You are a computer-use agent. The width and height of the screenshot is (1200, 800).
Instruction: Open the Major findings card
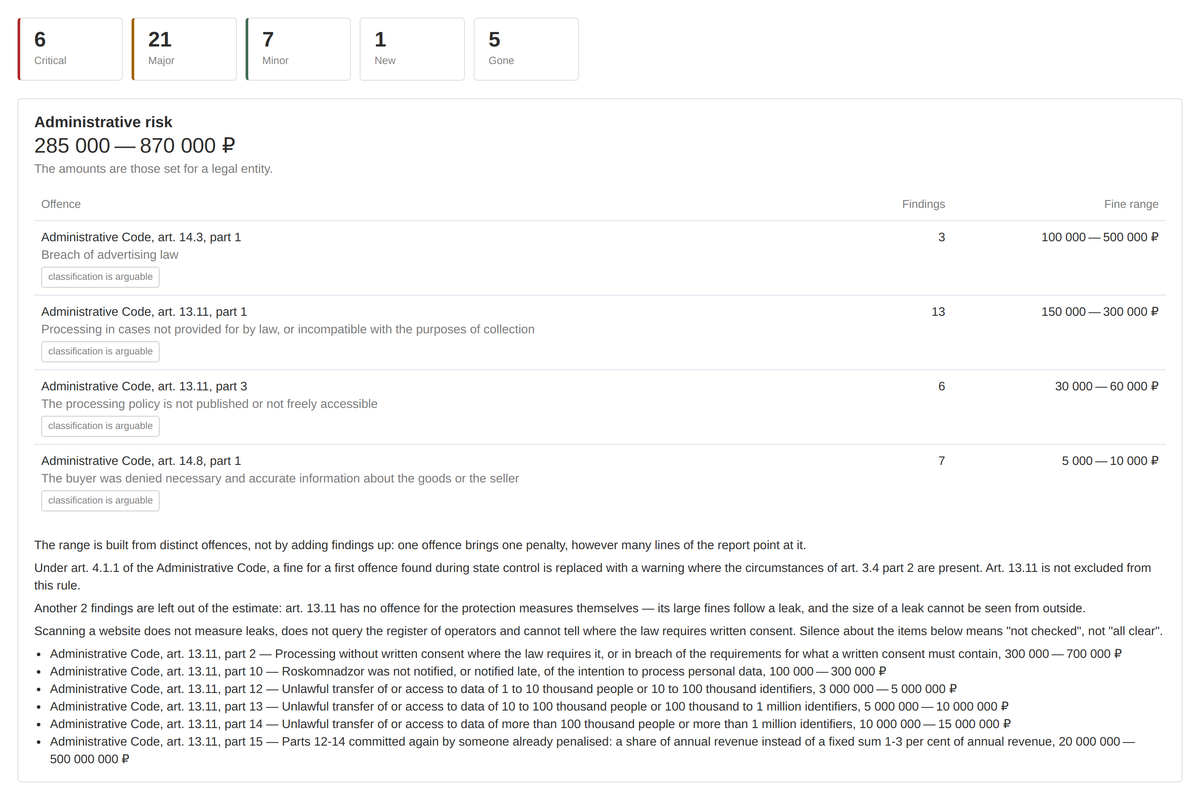coord(184,49)
